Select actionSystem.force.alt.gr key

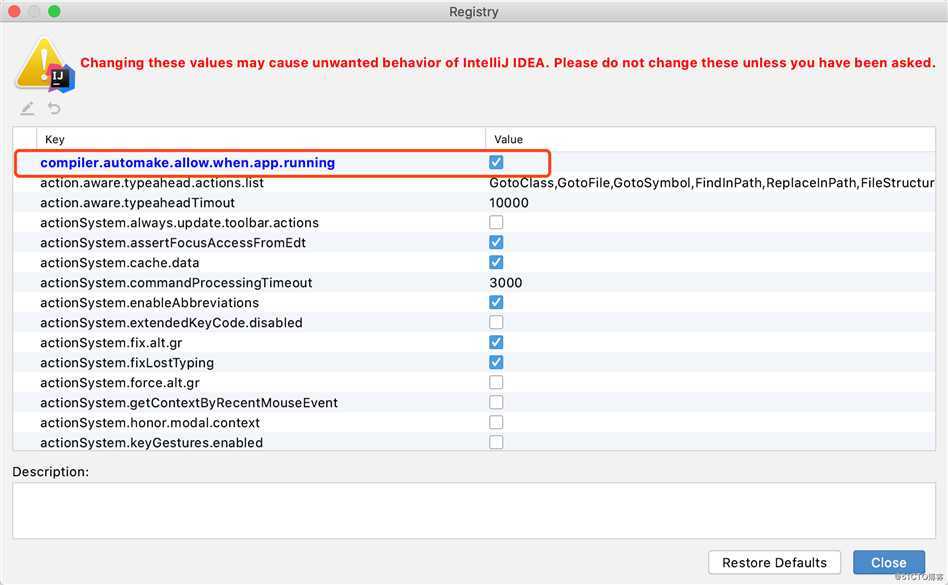click(120, 383)
